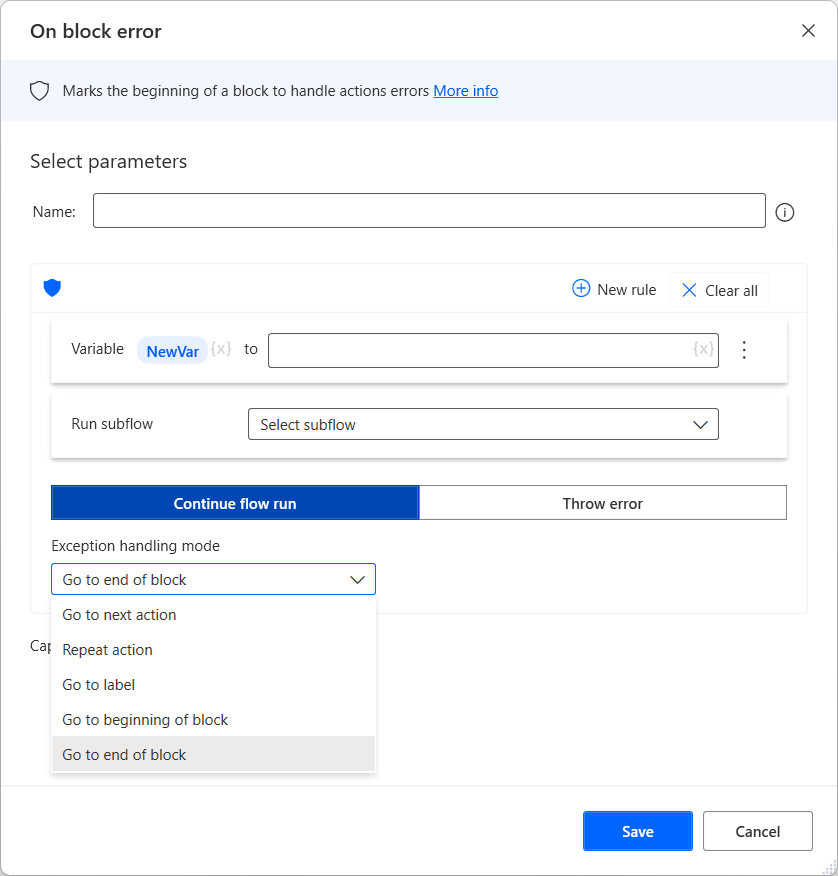Expand the Select subflow dropdown

(483, 425)
